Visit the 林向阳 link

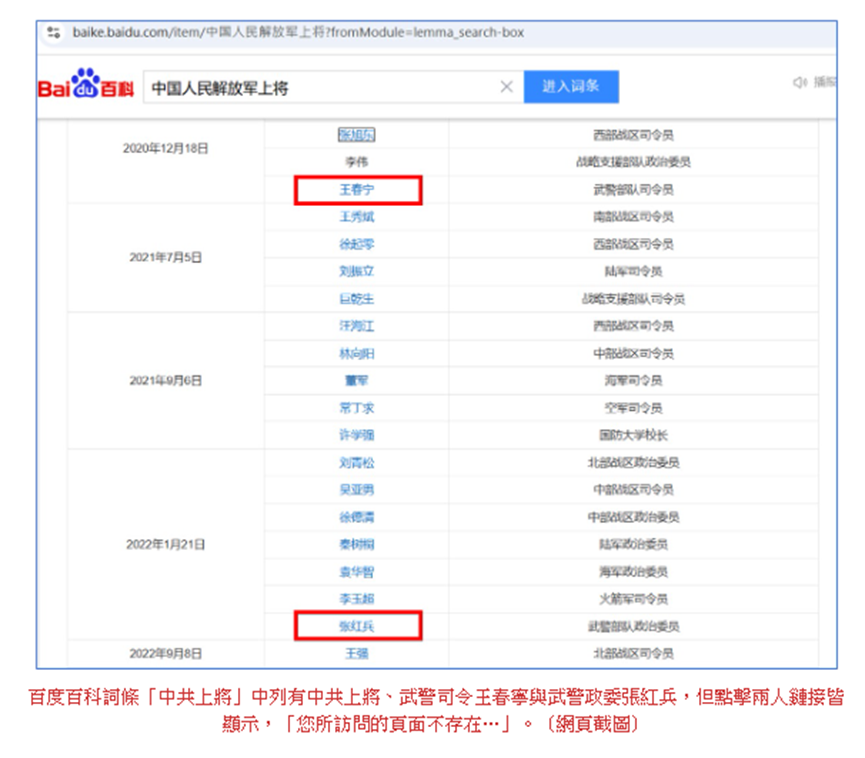(356, 354)
